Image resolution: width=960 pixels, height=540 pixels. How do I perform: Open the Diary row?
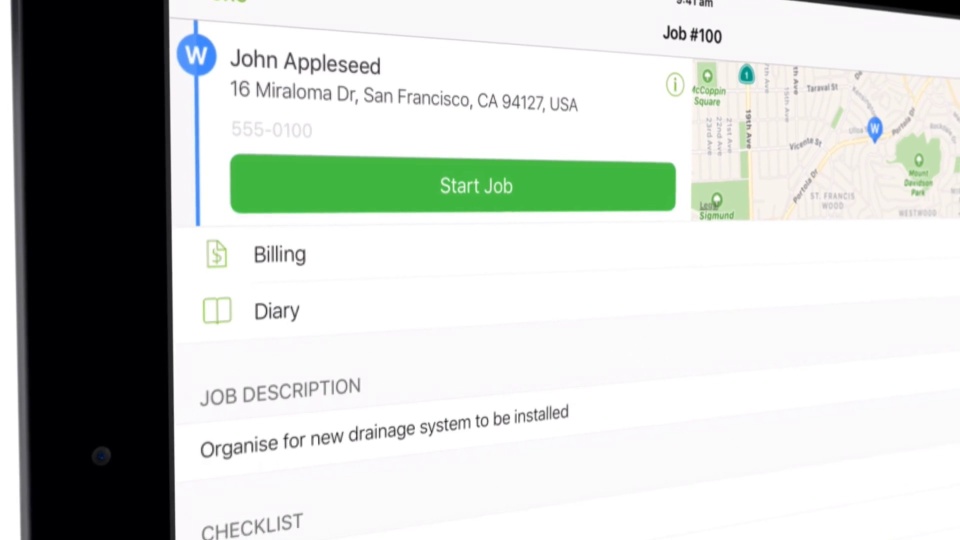(x=277, y=311)
